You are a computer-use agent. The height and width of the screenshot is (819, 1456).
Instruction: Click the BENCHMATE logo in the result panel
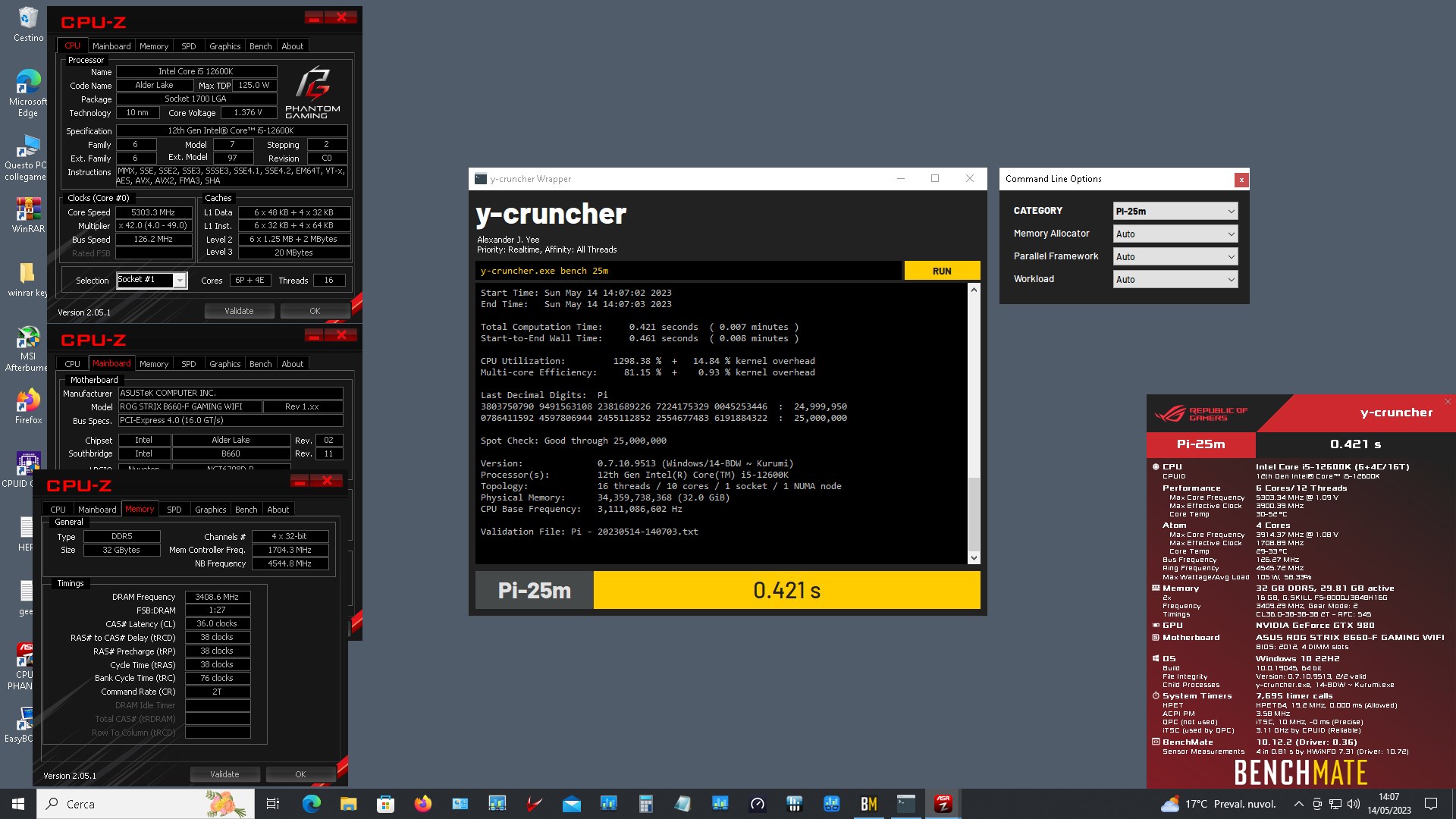[1301, 773]
